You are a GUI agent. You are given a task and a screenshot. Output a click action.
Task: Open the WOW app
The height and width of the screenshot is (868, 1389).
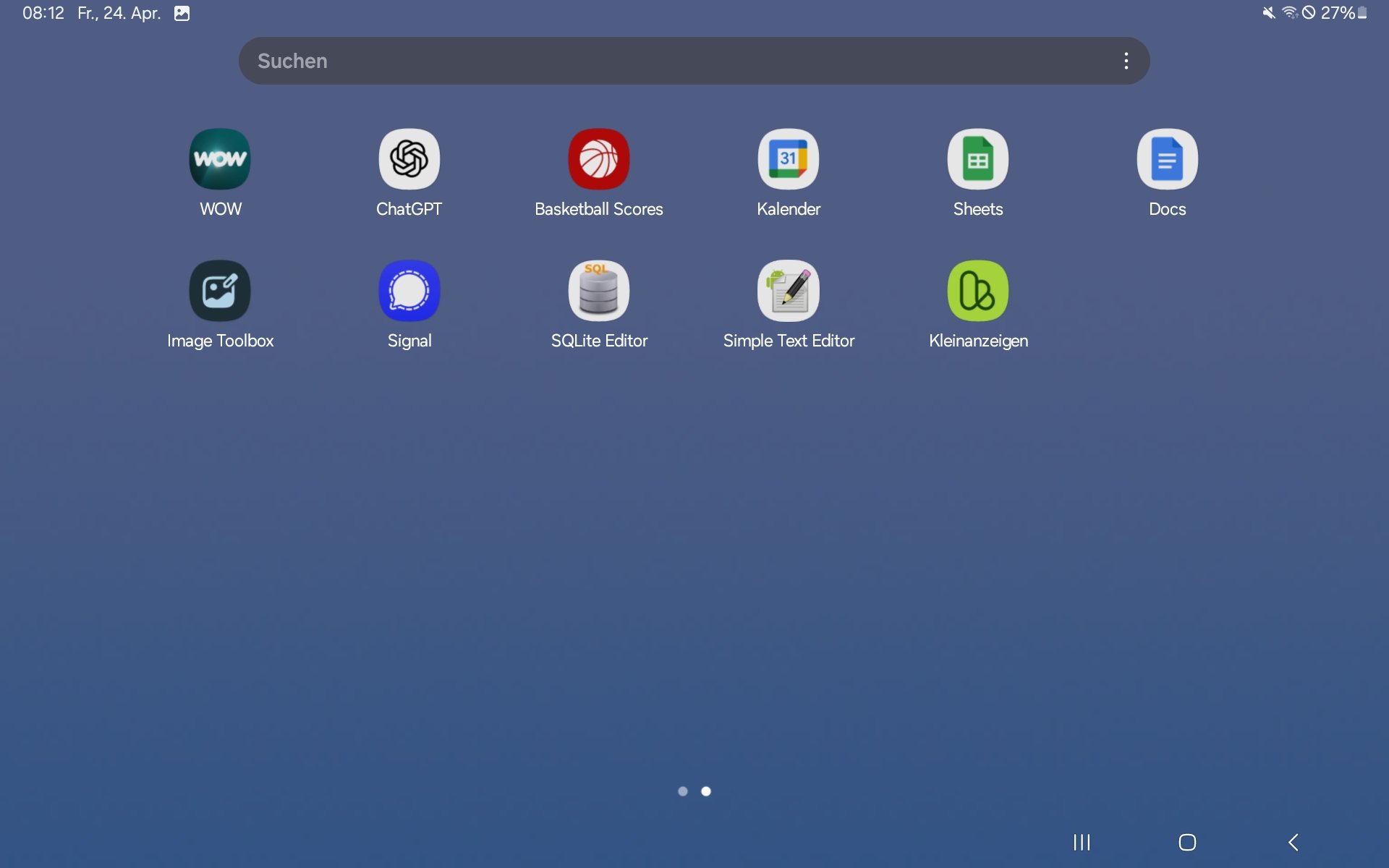[220, 159]
